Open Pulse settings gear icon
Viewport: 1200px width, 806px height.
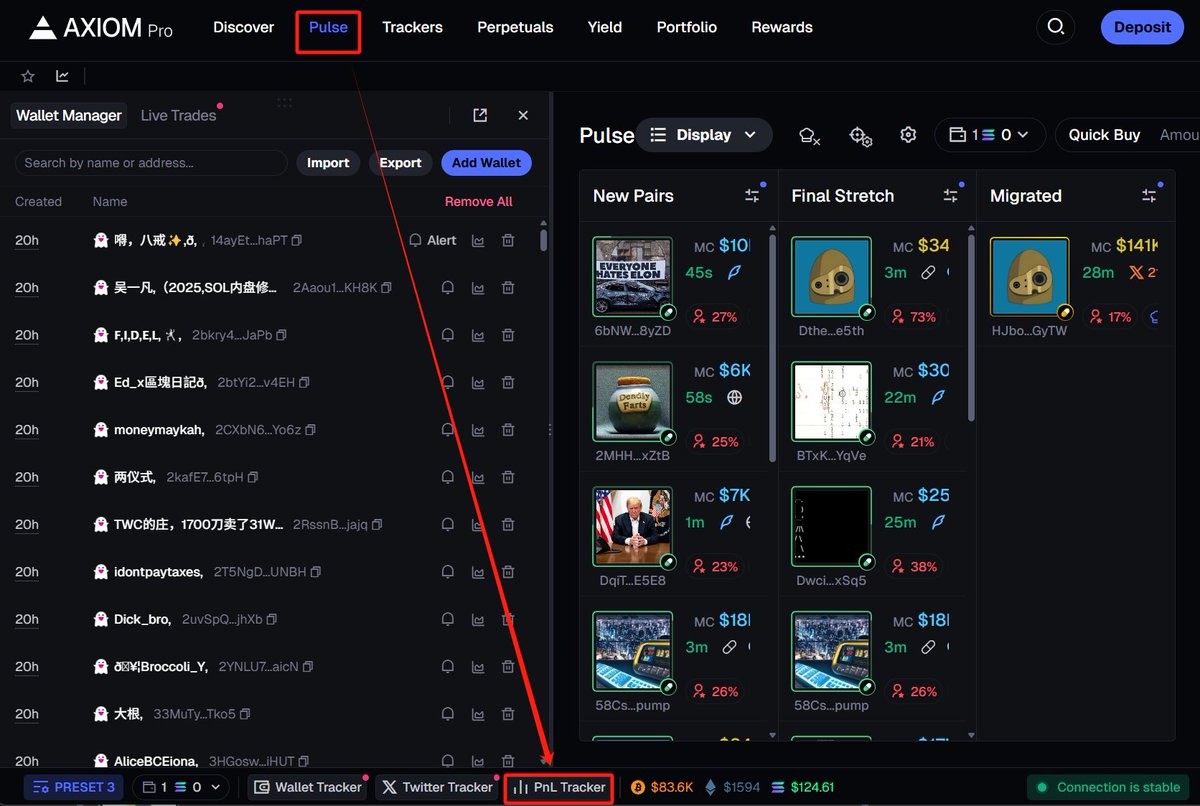coord(908,135)
